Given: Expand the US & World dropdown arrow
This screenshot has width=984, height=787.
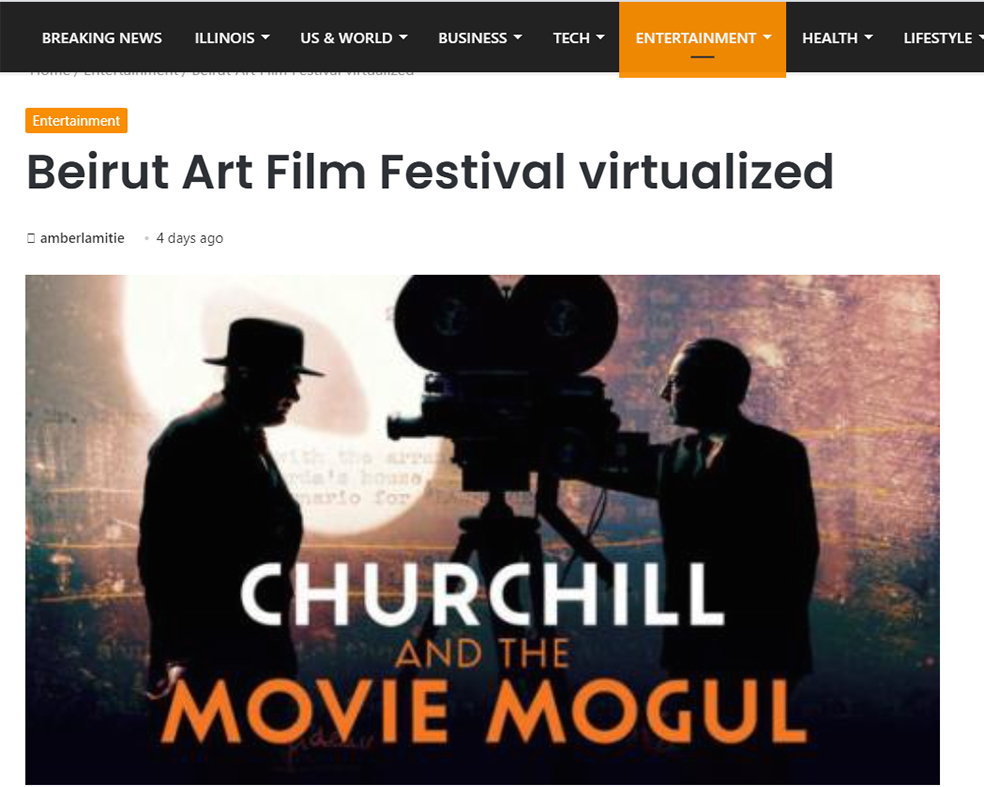Looking at the screenshot, I should (403, 38).
